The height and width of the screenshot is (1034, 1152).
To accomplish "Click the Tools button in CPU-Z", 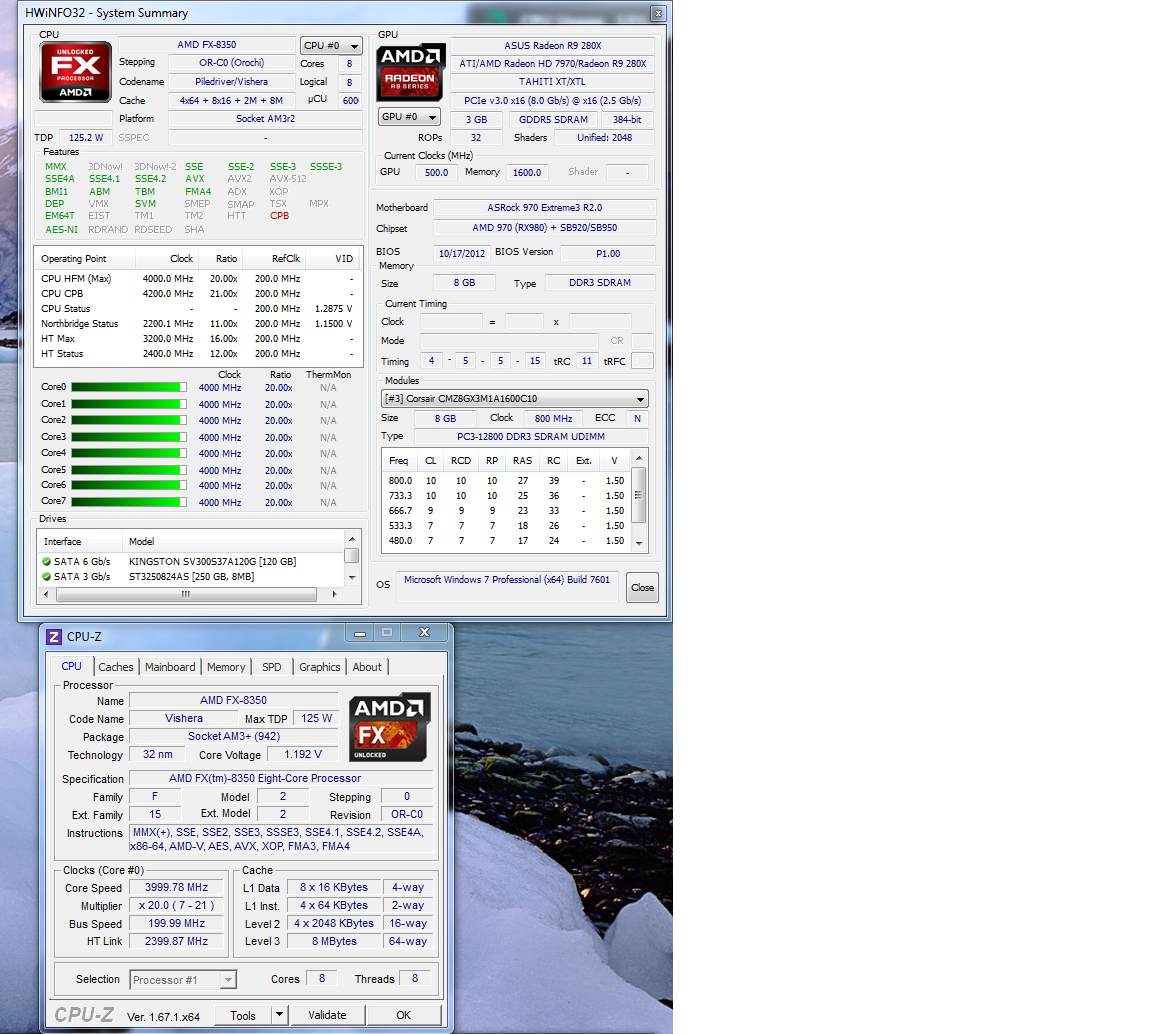I will click(243, 1015).
